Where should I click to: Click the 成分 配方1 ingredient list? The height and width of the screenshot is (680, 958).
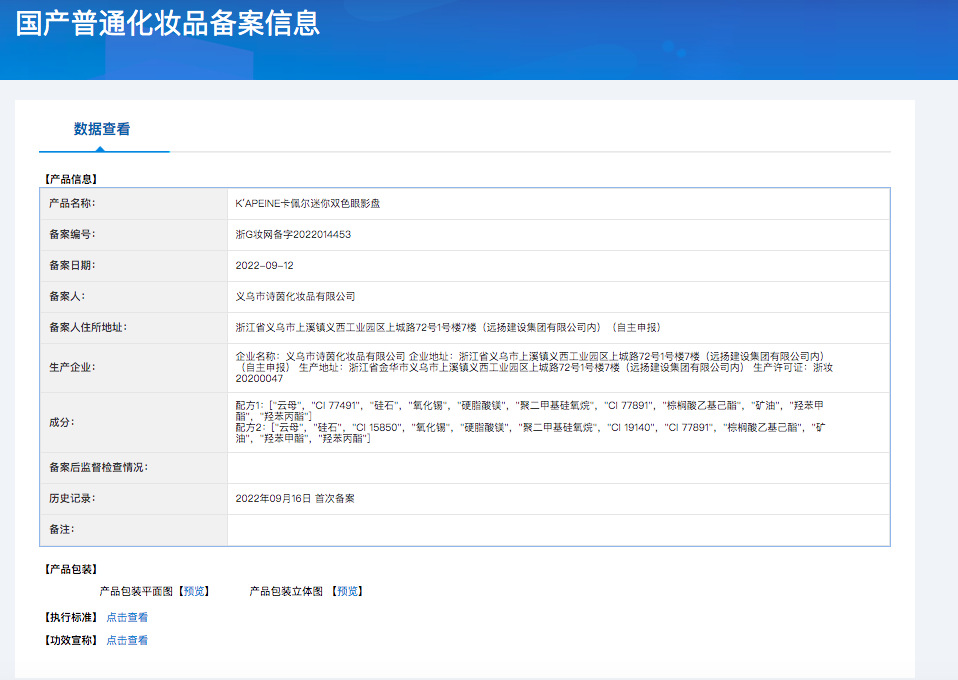pyautogui.click(x=529, y=411)
